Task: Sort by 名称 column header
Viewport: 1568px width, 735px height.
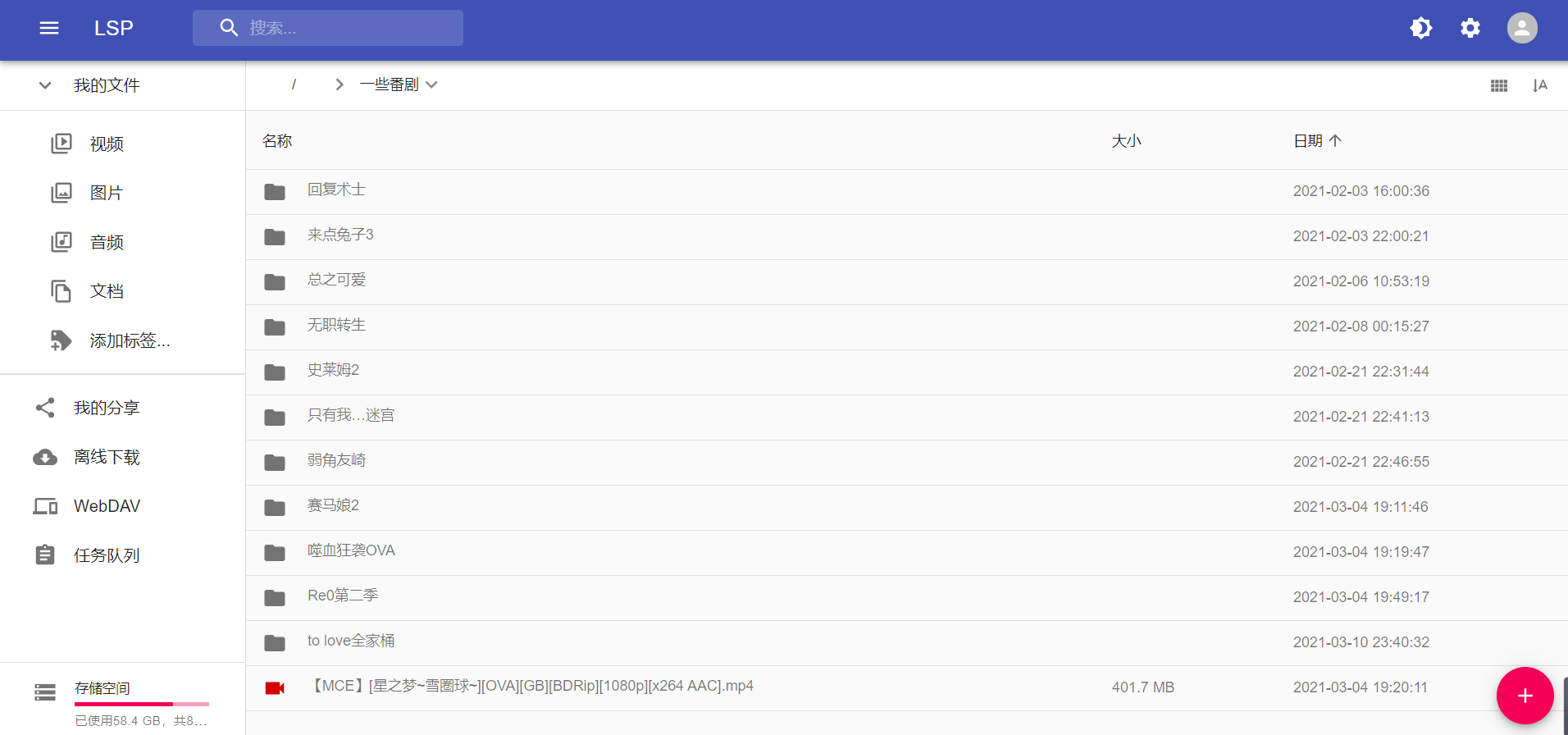Action: tap(277, 141)
